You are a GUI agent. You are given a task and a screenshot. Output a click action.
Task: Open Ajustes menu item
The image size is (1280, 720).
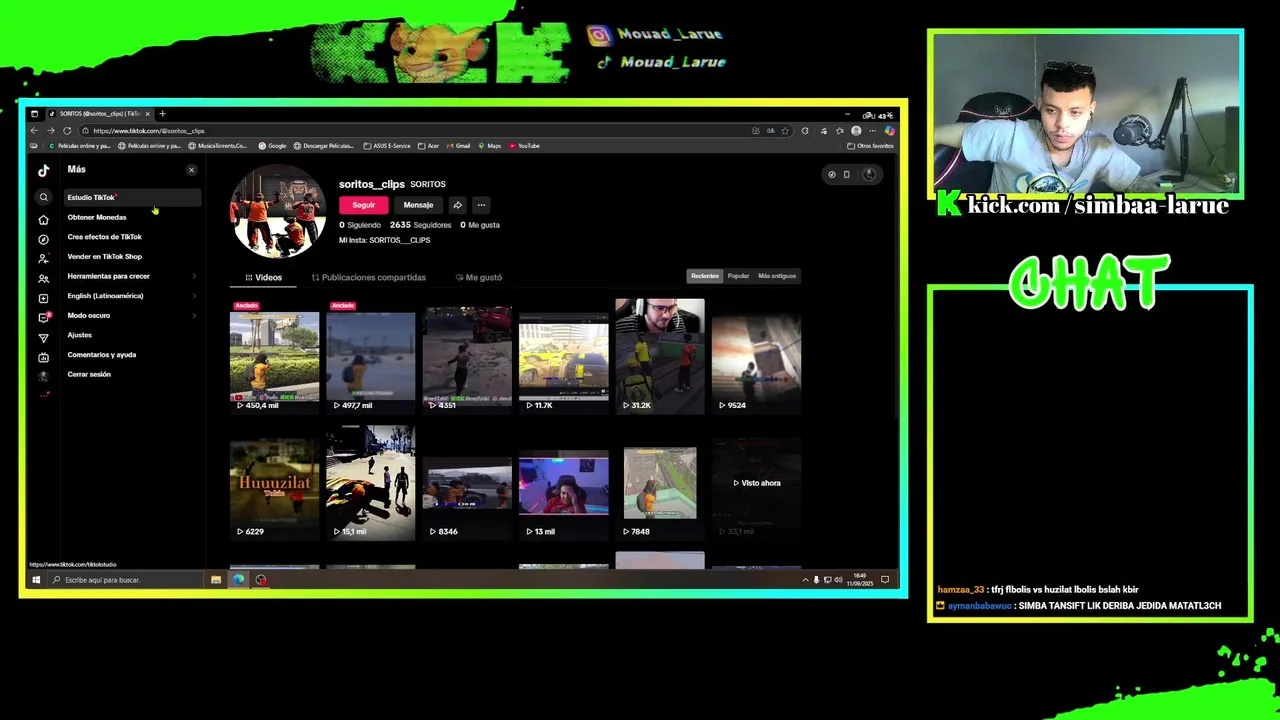point(132,335)
